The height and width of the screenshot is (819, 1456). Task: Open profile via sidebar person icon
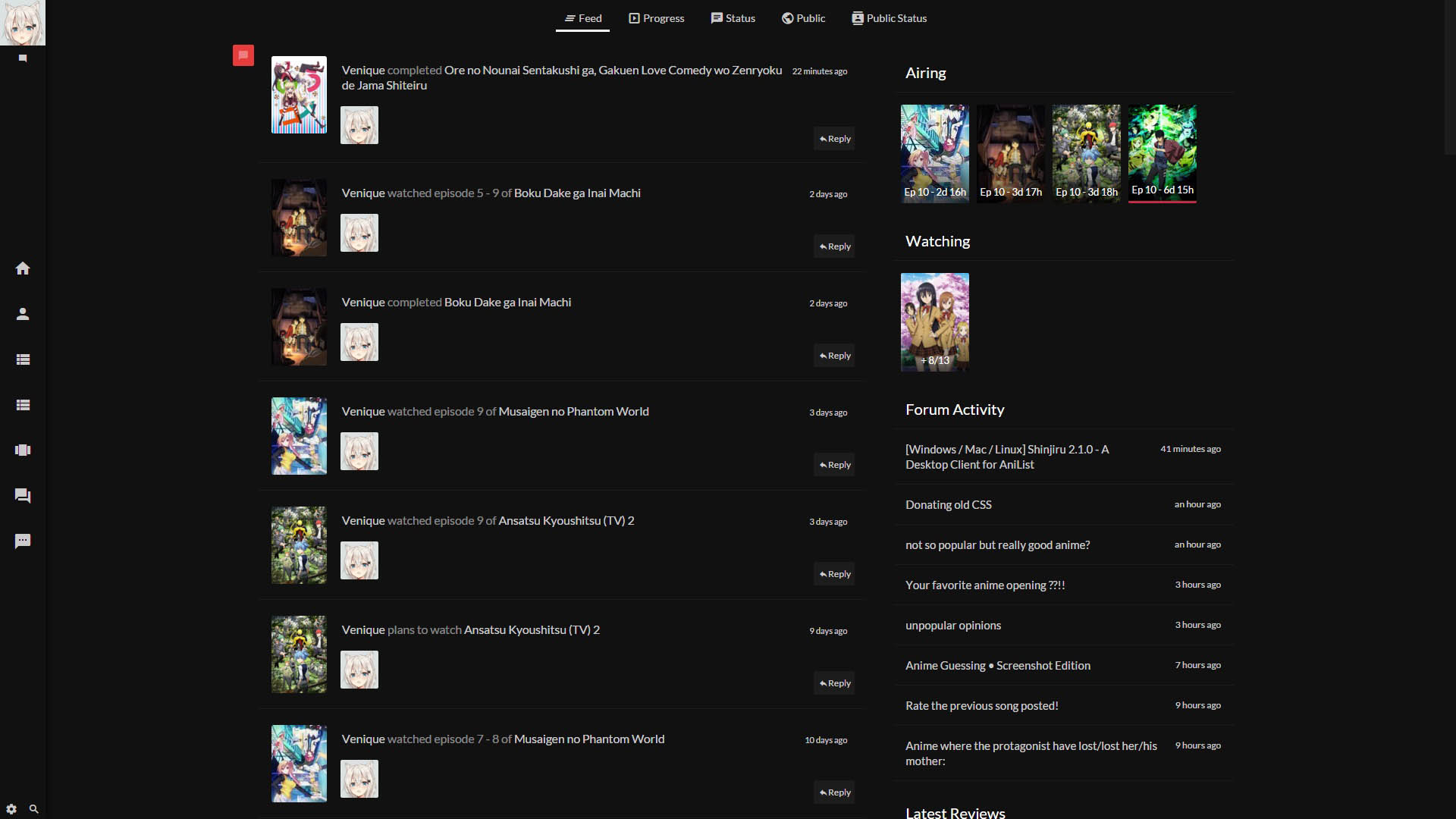pos(23,314)
